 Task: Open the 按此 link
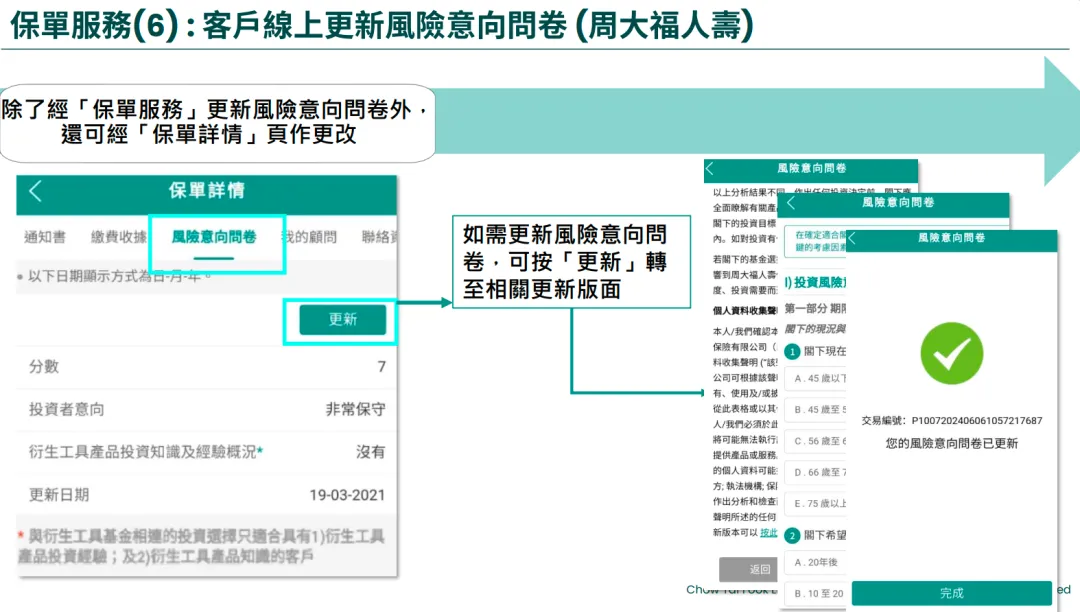click(769, 533)
